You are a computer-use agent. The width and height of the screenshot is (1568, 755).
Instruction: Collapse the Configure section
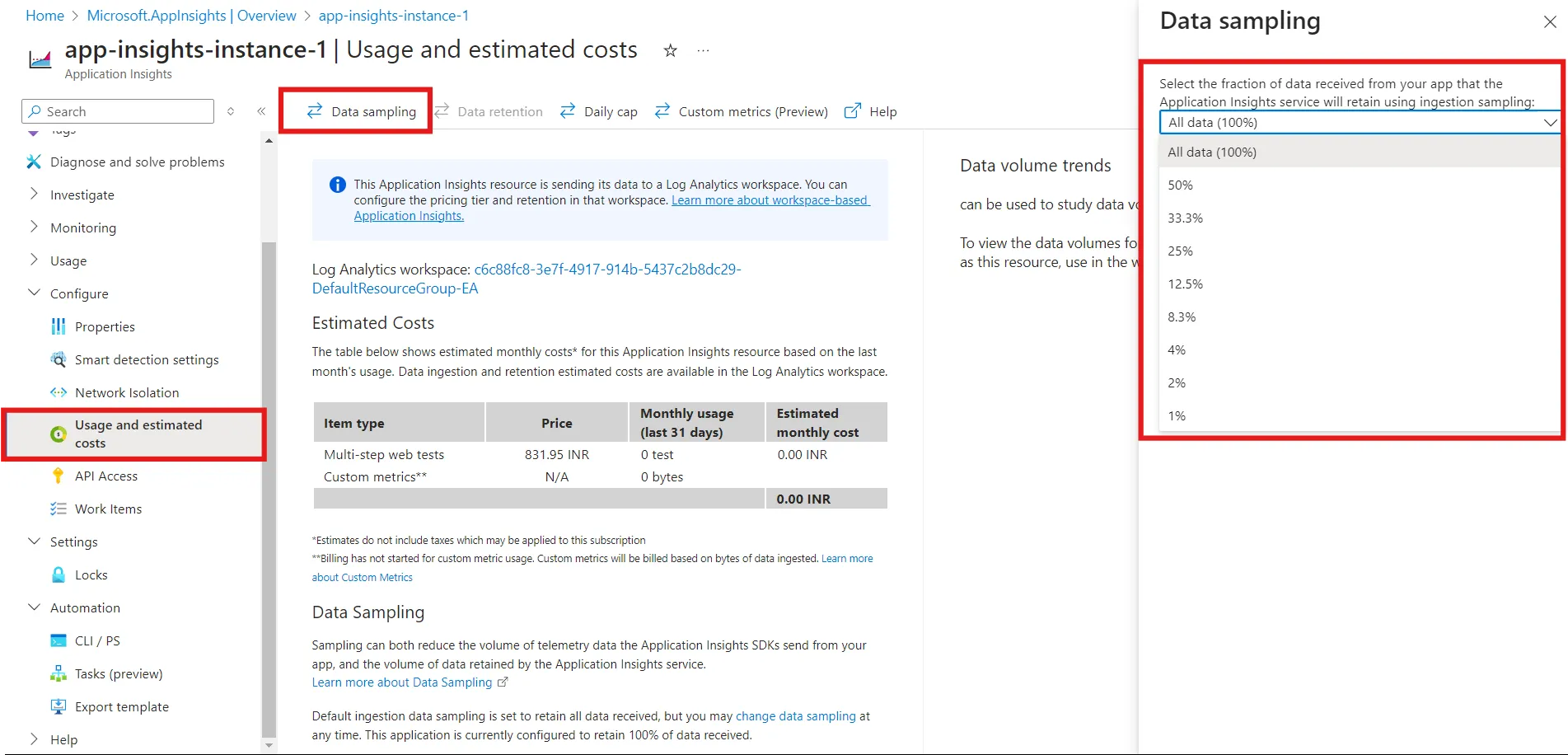[x=34, y=293]
